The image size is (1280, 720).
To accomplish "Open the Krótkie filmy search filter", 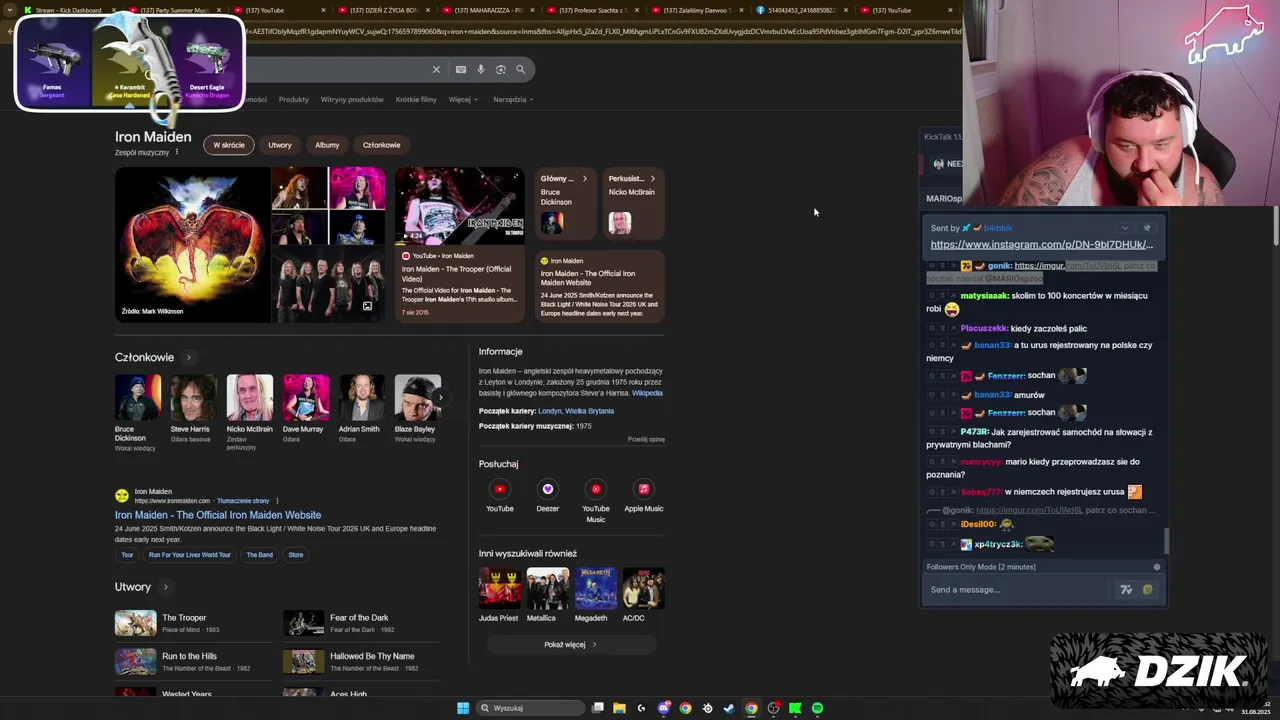I will coord(416,99).
